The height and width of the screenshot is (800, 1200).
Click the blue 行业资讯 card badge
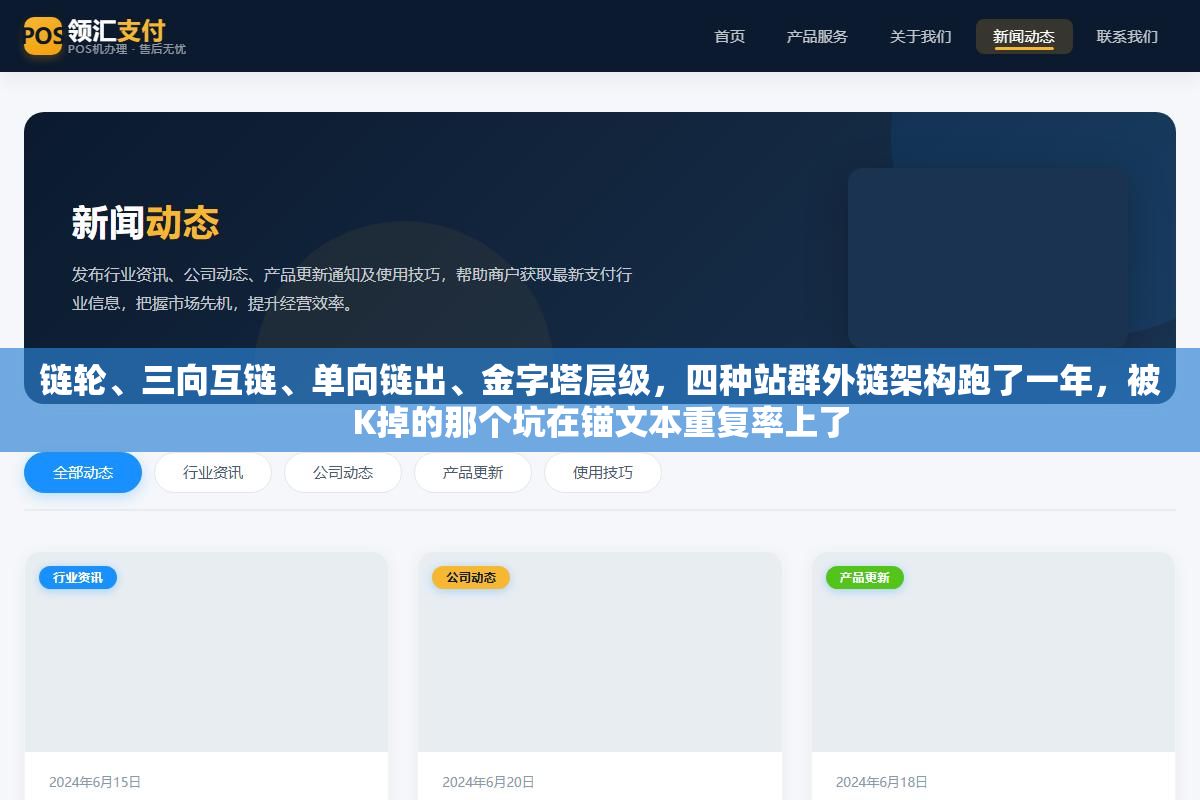(78, 577)
